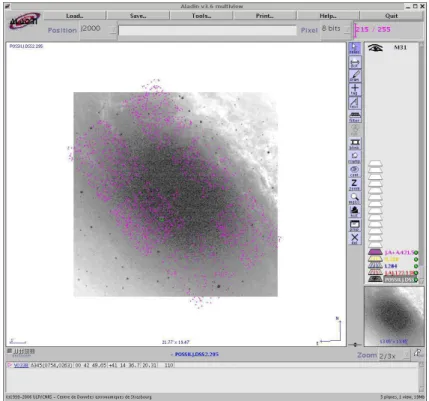The height and width of the screenshot is (401, 429).
Task: Toggle green status dot of red plane
Action: click(x=416, y=273)
